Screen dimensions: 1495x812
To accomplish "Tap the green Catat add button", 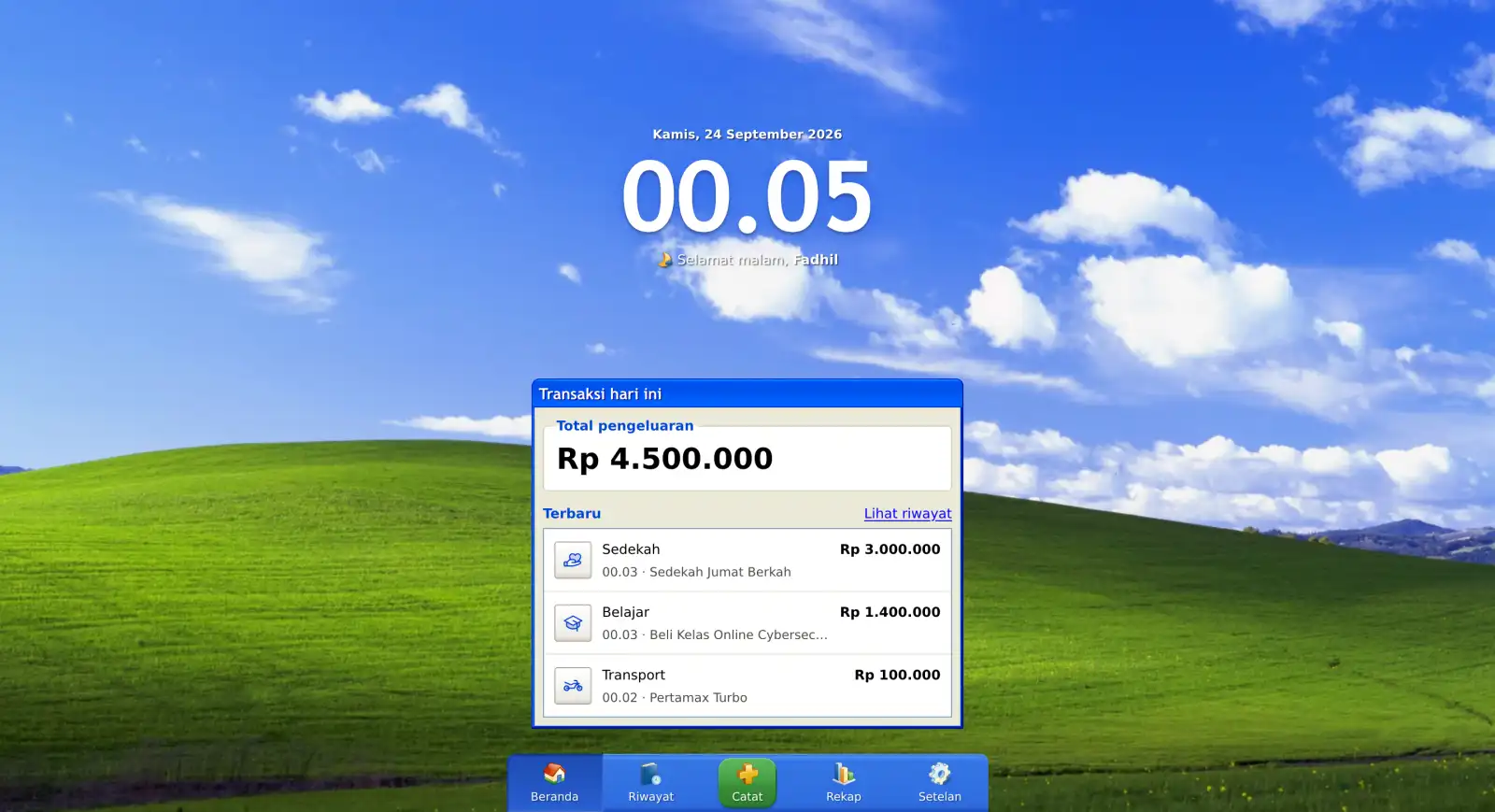I will (747, 783).
